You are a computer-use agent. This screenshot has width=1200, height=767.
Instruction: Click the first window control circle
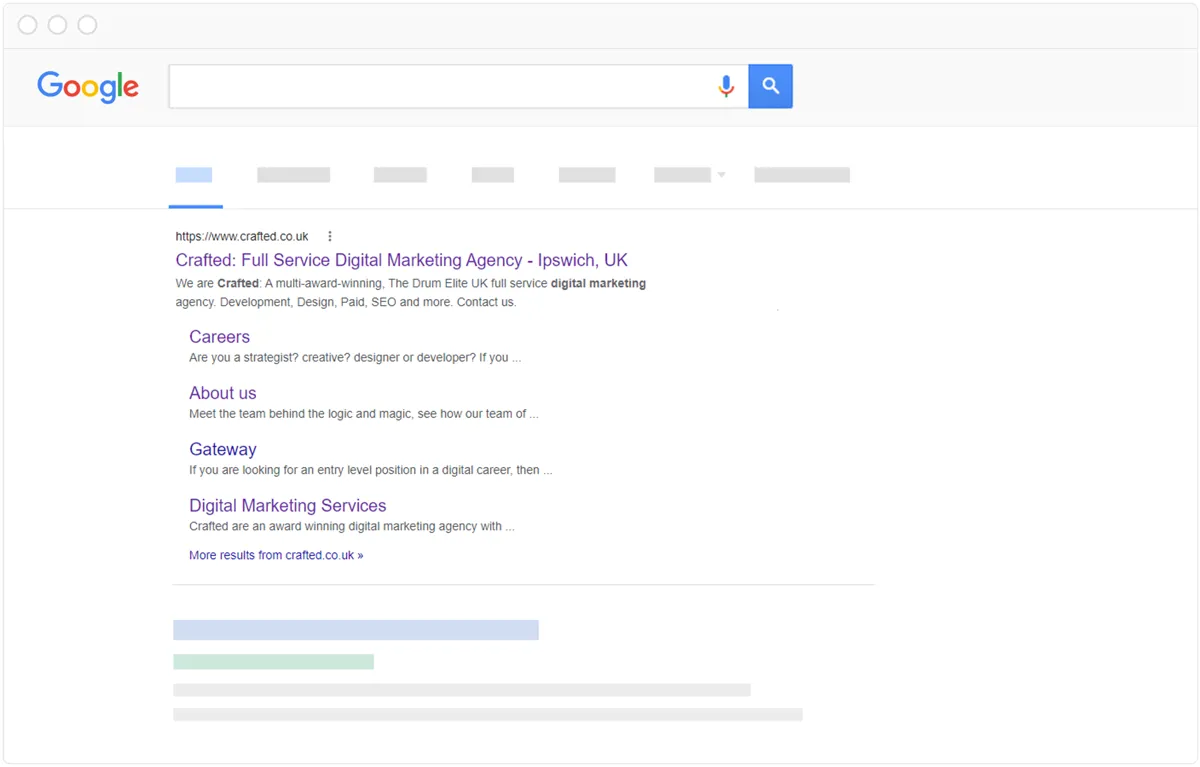click(x=28, y=25)
